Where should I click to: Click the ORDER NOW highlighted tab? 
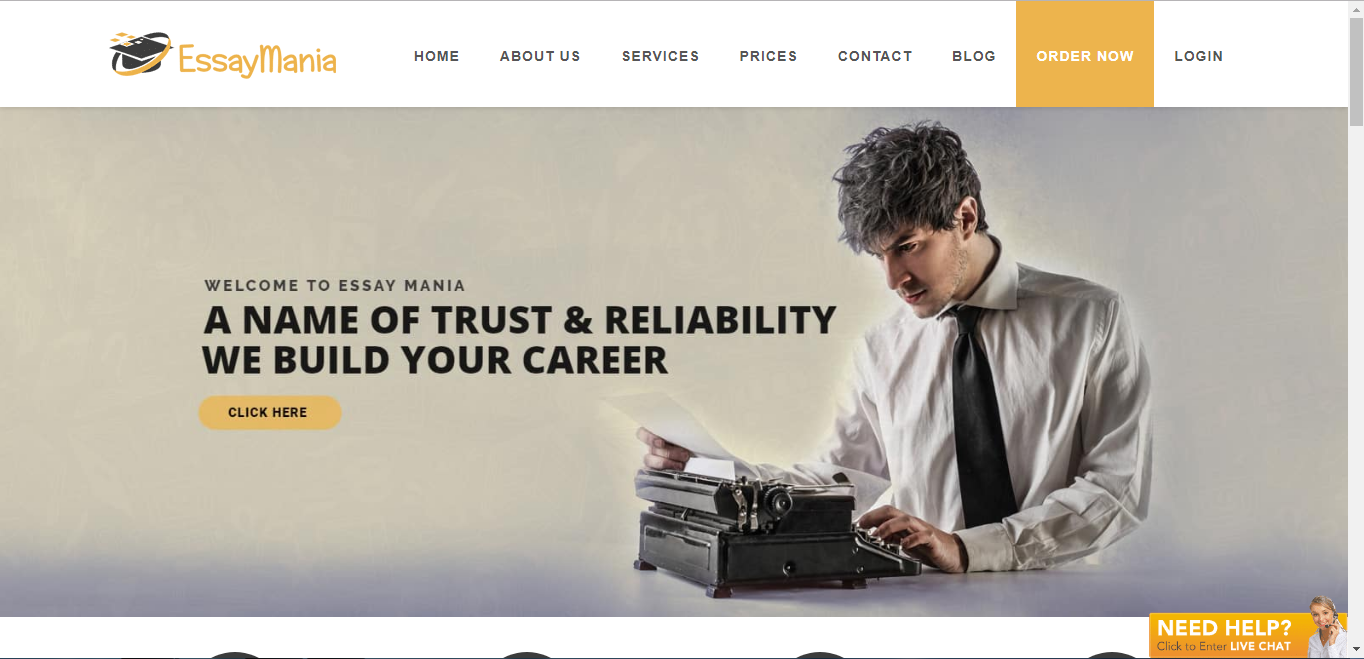(x=1085, y=54)
